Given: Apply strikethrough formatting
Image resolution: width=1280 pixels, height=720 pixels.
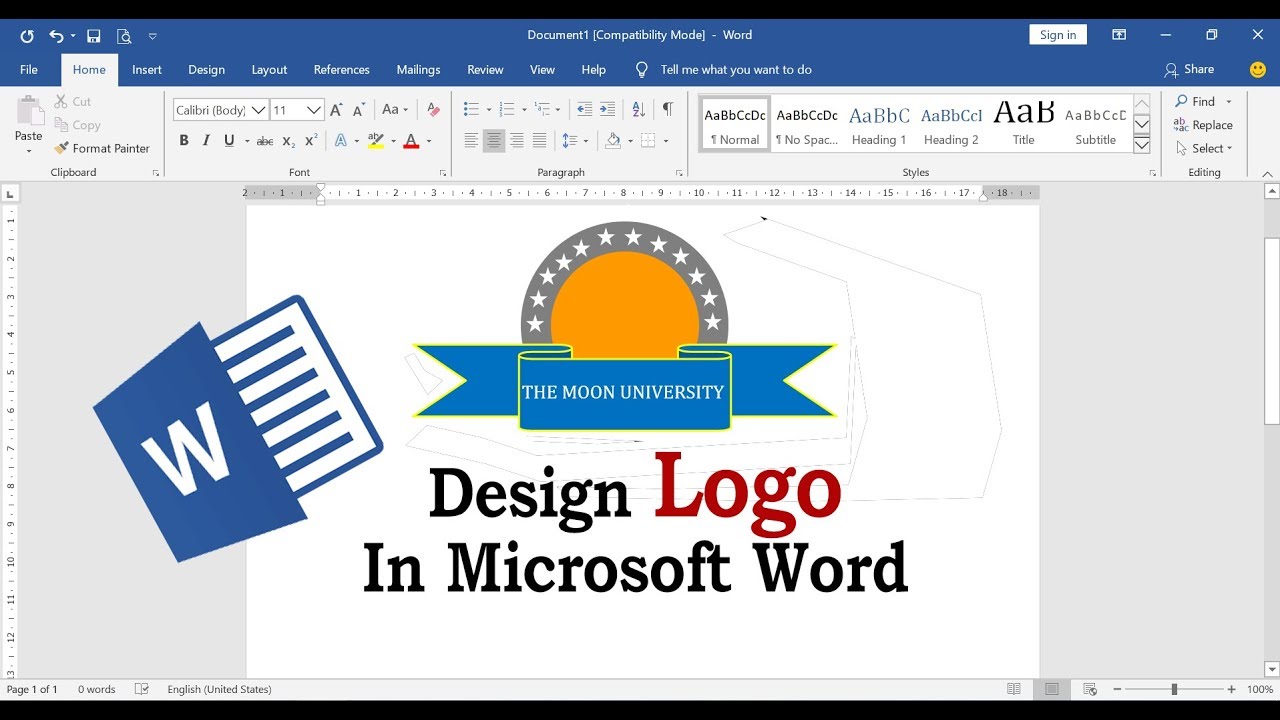Looking at the screenshot, I should click(x=265, y=141).
